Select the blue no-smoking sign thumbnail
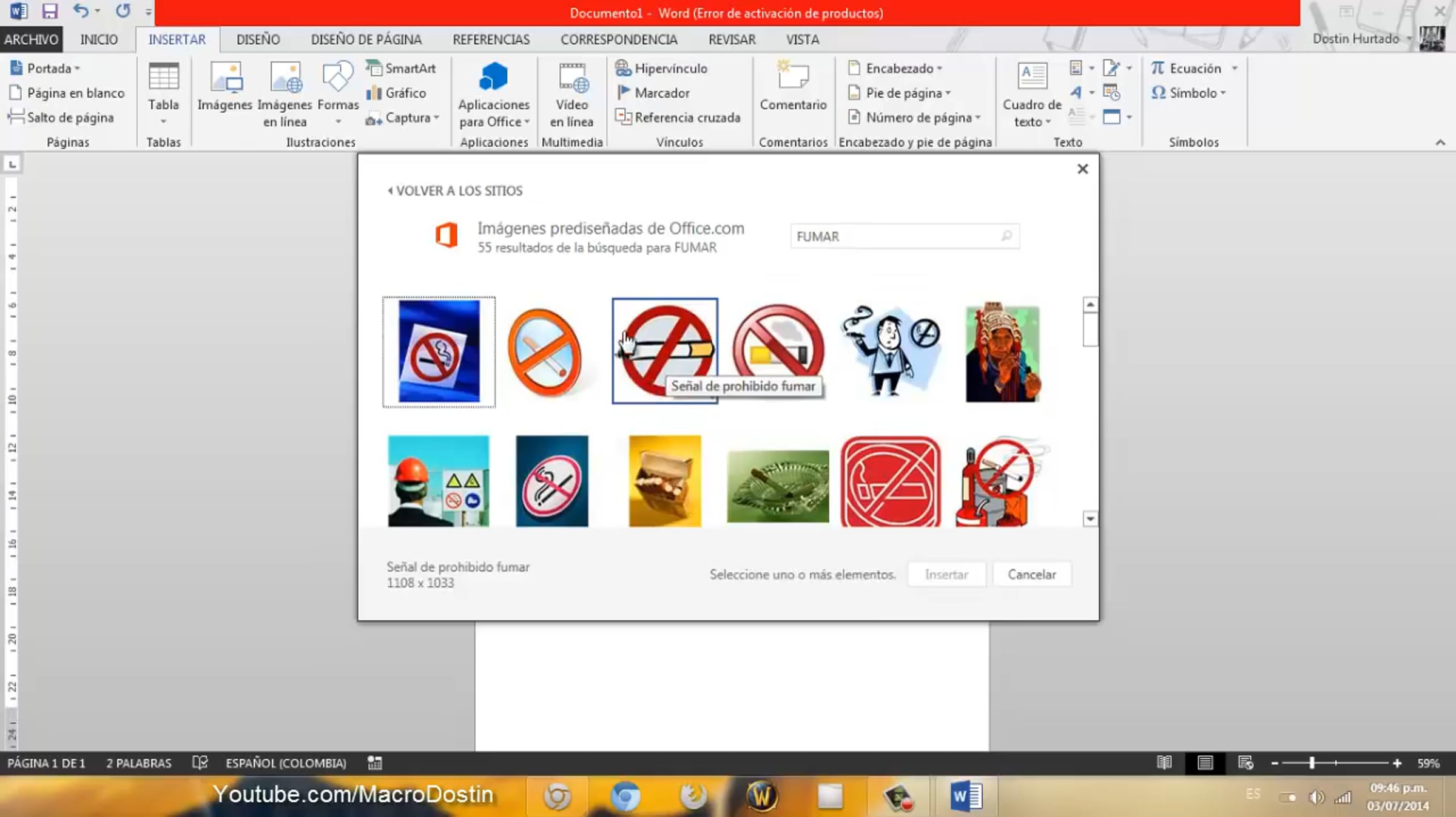Screen dimensions: 1456x817 (x=439, y=352)
